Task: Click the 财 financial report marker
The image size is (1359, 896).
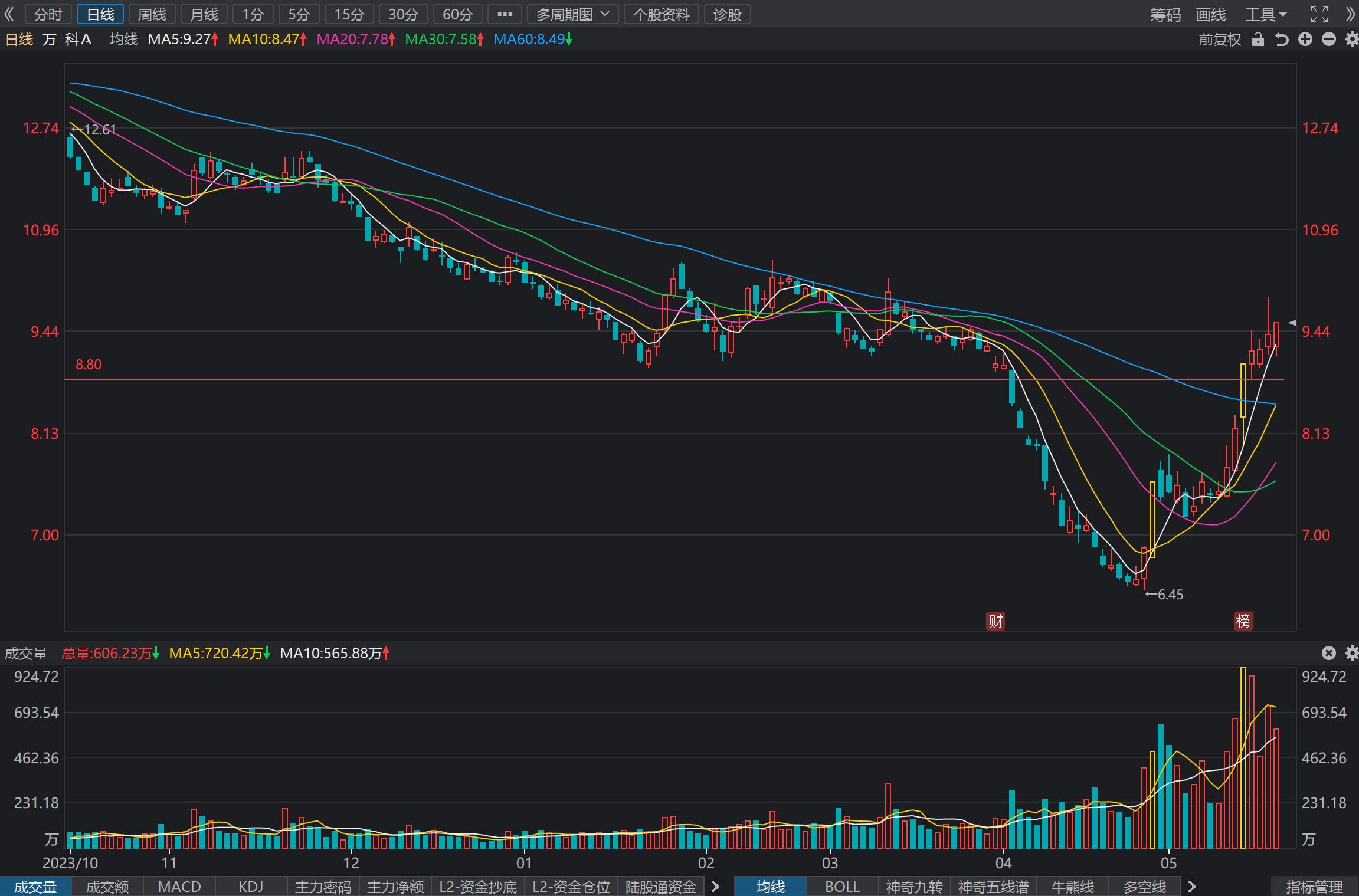Action: tap(996, 621)
